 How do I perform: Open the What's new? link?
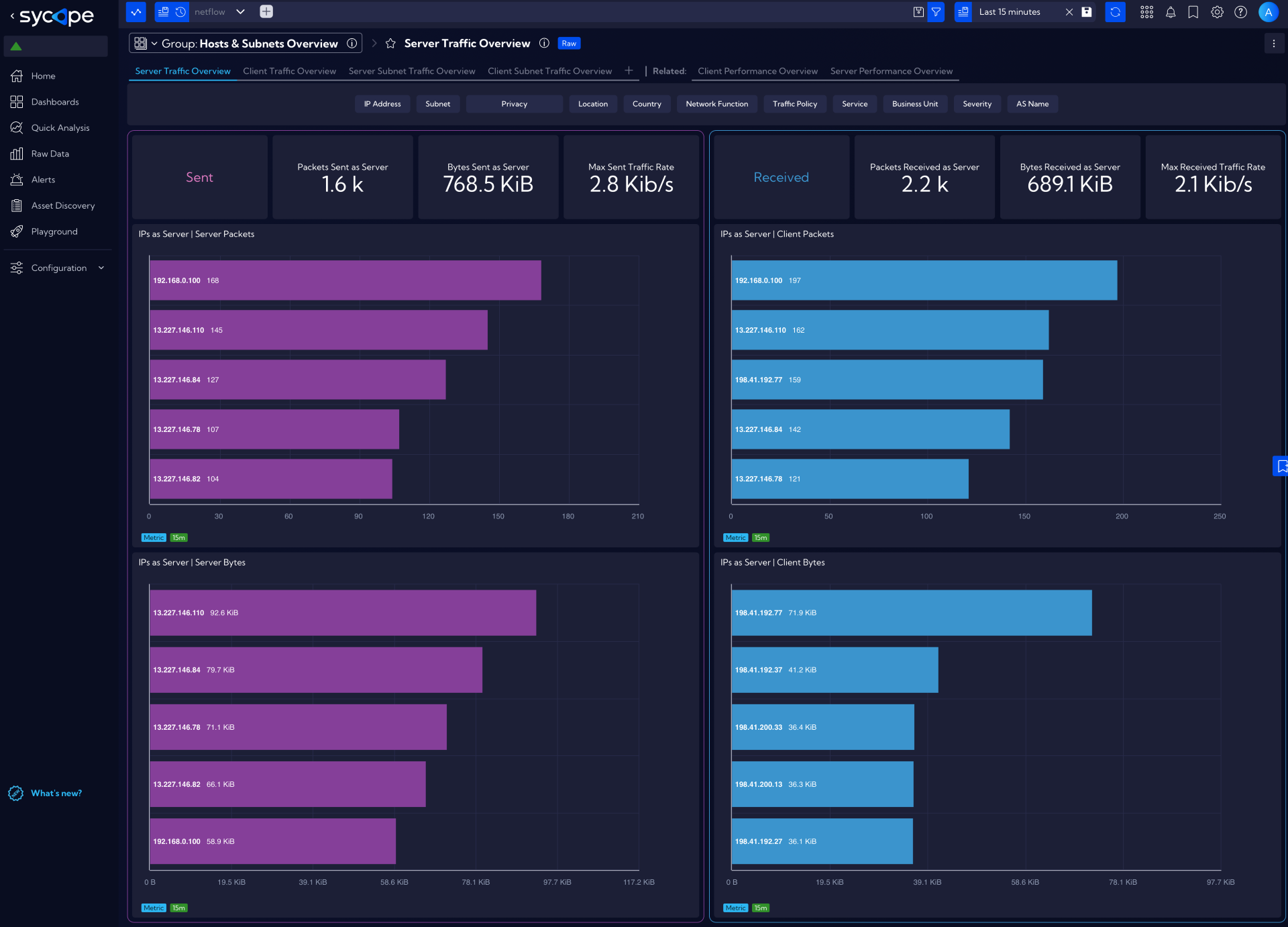tap(56, 793)
